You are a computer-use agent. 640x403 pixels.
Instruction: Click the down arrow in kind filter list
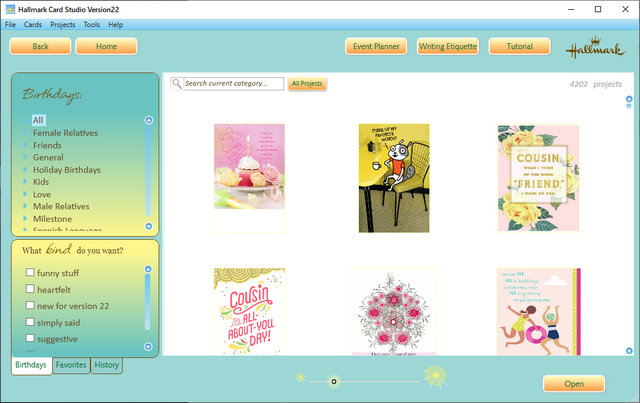click(148, 347)
